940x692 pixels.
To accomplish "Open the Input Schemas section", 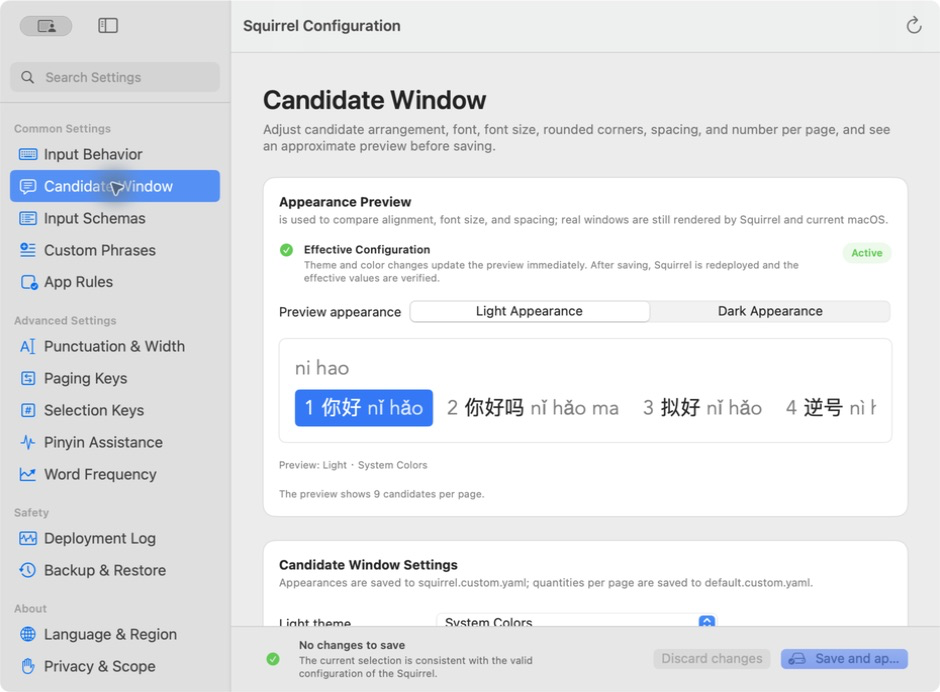I will pyautogui.click(x=115, y=218).
